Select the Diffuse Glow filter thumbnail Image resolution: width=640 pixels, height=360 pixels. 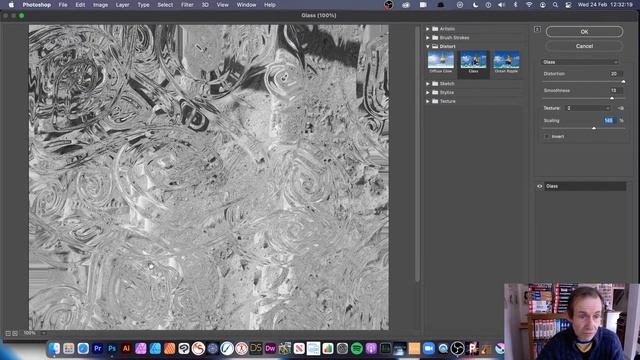pyautogui.click(x=440, y=62)
